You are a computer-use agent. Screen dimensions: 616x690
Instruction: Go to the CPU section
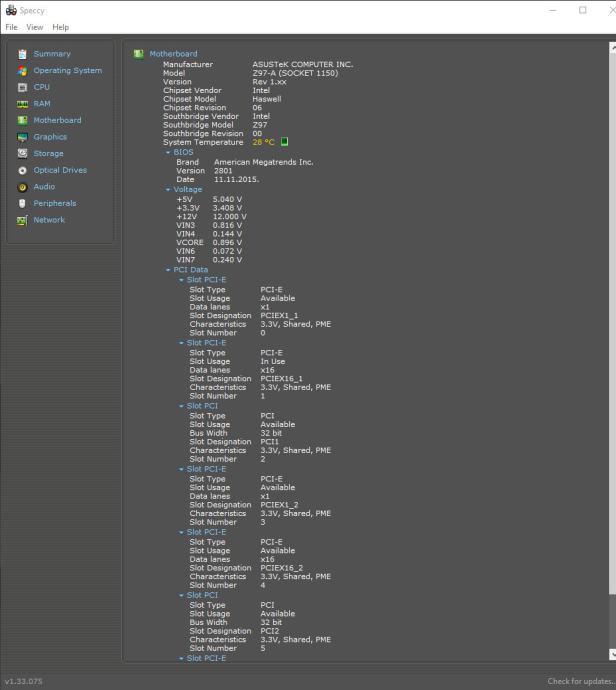pos(41,87)
